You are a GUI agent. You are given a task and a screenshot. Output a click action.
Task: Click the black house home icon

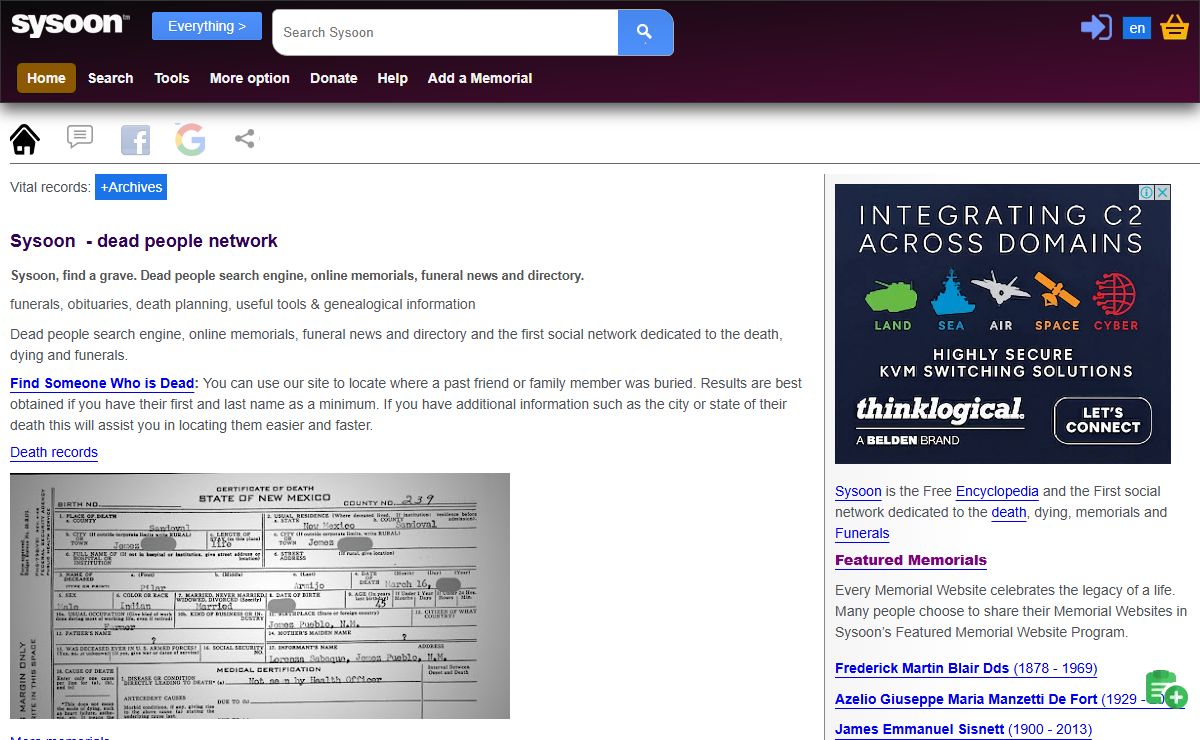click(24, 139)
